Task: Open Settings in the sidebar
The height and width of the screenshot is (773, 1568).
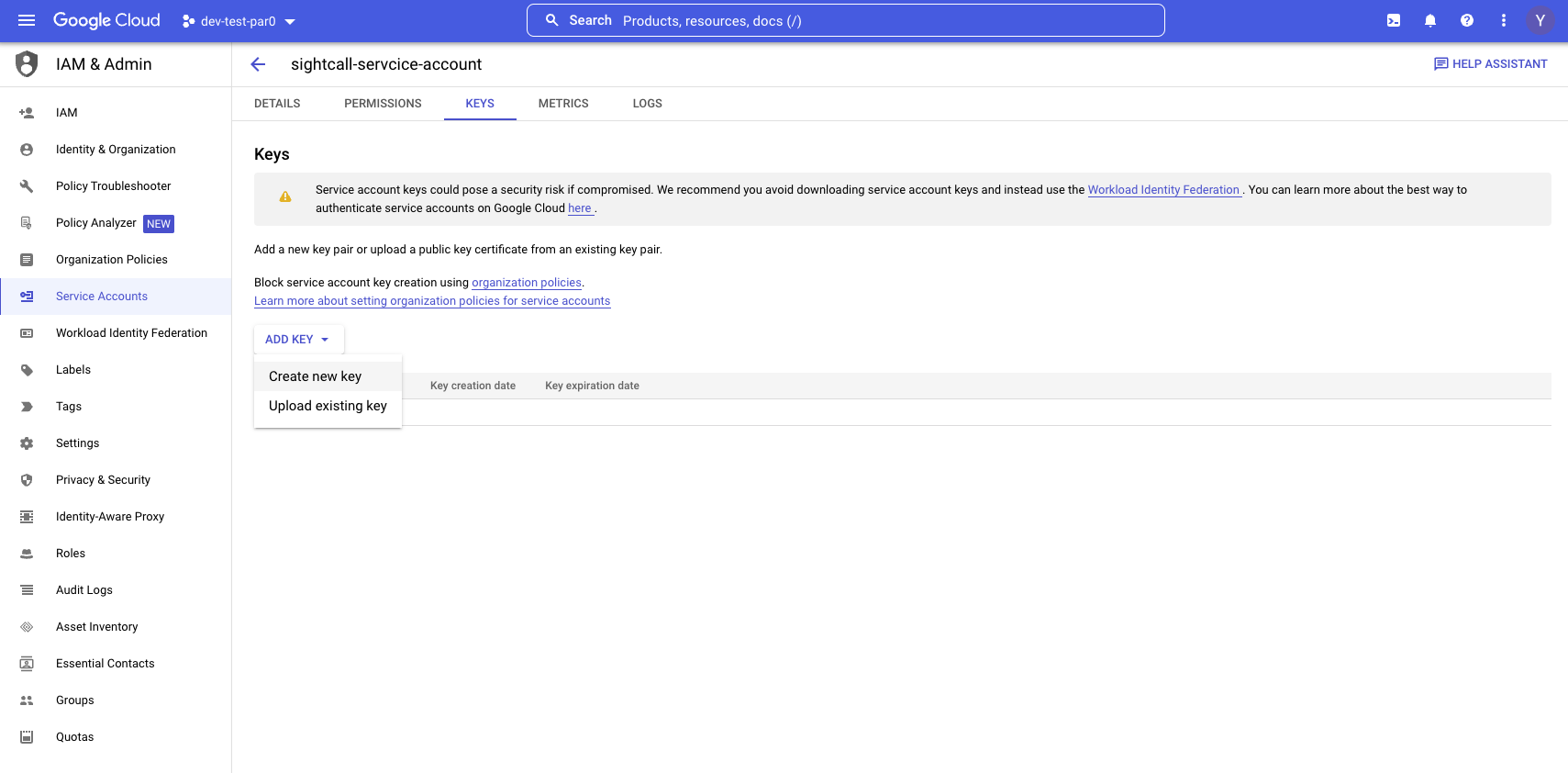Action: pyautogui.click(x=116, y=443)
